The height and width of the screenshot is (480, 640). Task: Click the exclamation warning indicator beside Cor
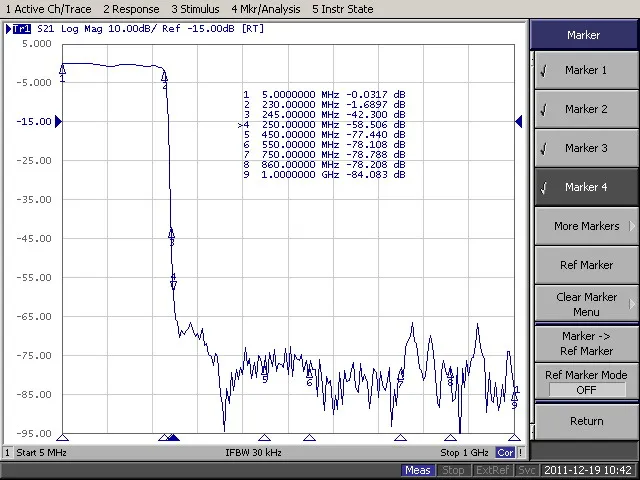[x=520, y=453]
